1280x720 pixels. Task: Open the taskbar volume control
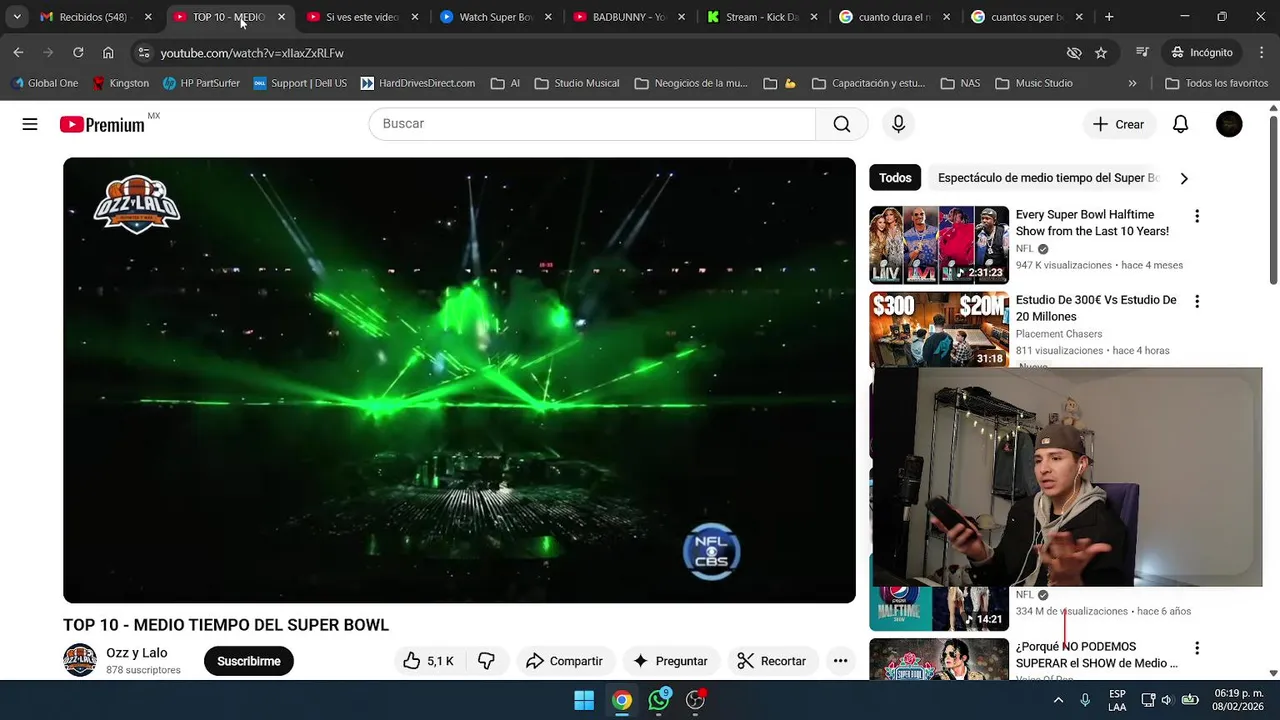click(x=1166, y=700)
